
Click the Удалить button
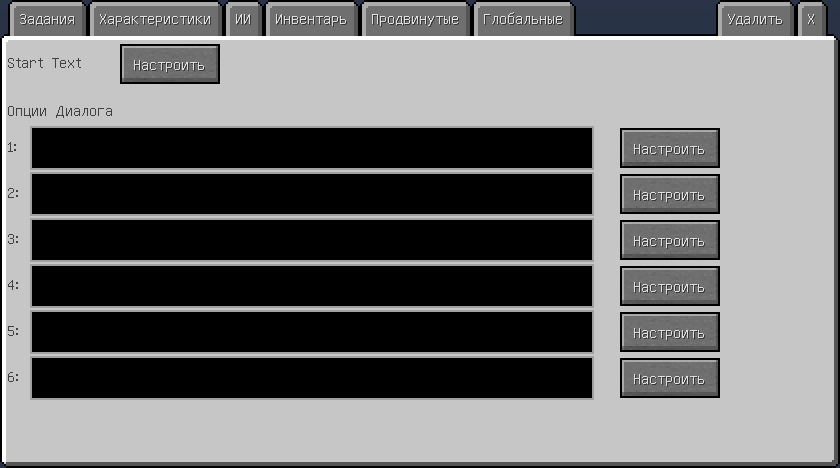[x=755, y=20]
